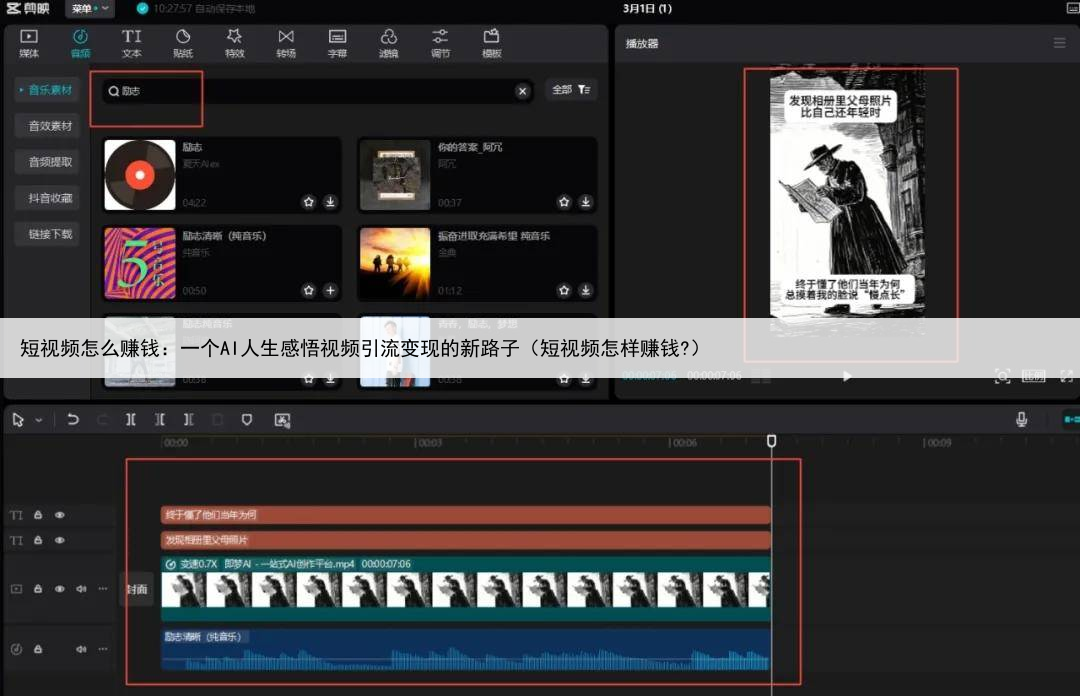
Task: Open the 全部 filter dropdown
Action: coord(572,90)
